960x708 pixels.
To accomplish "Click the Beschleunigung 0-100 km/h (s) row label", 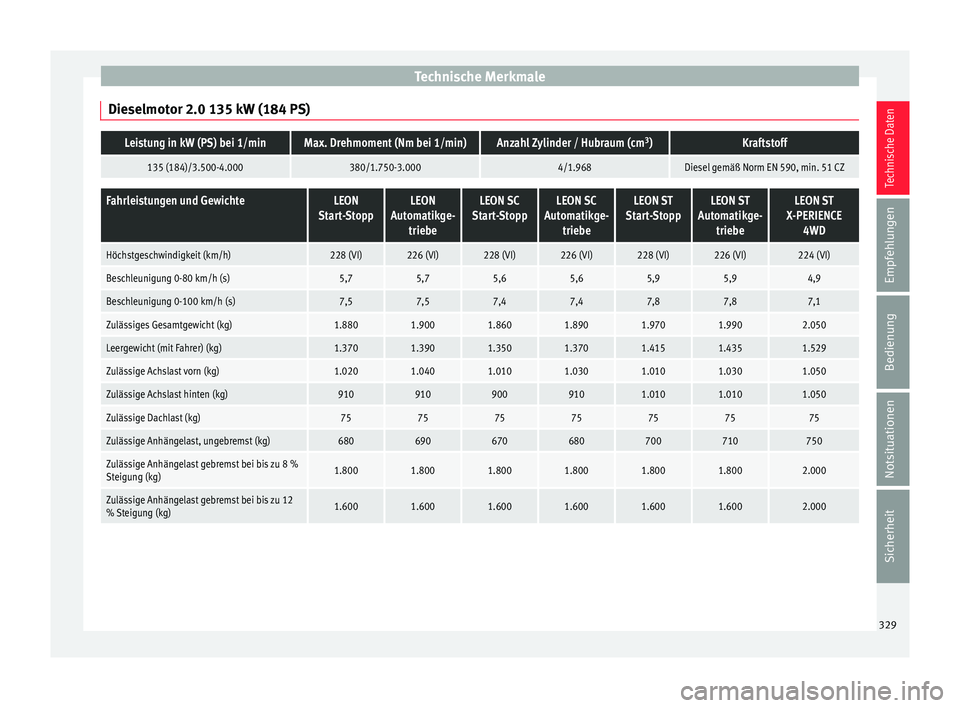I will coord(171,302).
